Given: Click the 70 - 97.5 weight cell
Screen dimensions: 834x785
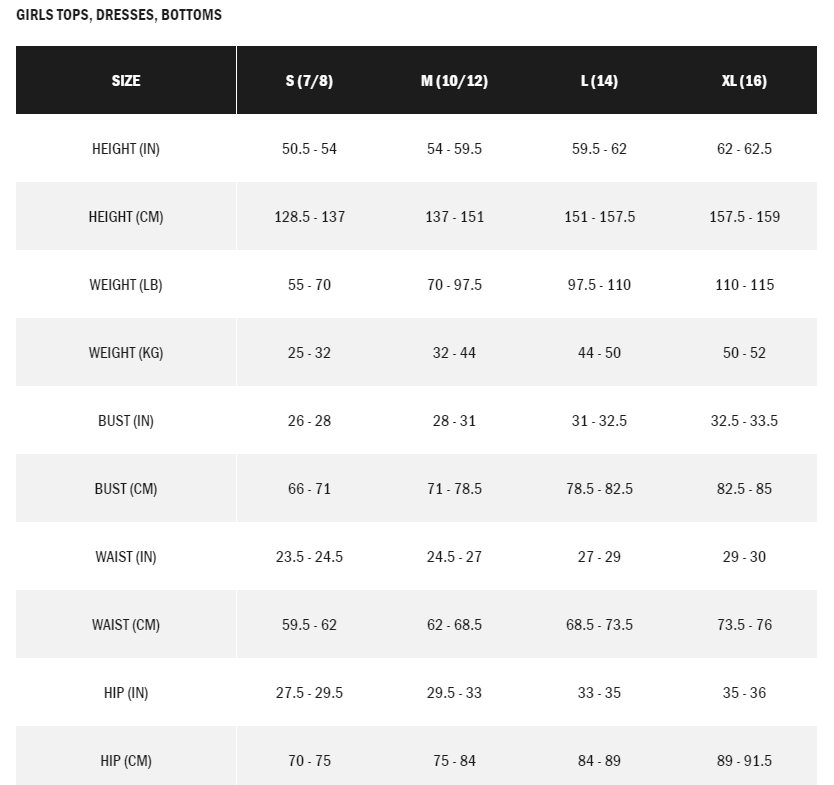Looking at the screenshot, I should (x=454, y=285).
